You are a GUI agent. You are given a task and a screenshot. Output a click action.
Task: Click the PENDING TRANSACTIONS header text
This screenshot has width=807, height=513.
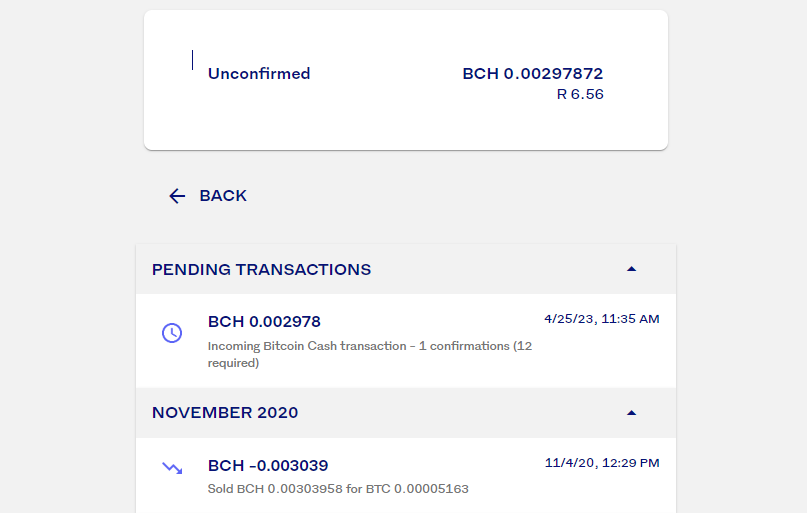pos(261,270)
